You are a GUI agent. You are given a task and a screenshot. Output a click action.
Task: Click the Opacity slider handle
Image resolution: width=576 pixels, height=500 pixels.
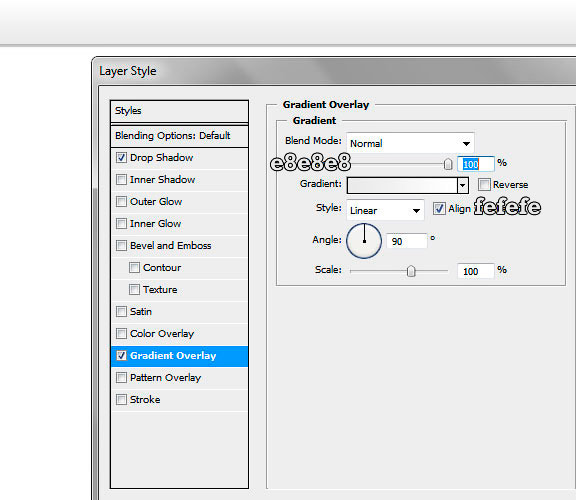448,164
